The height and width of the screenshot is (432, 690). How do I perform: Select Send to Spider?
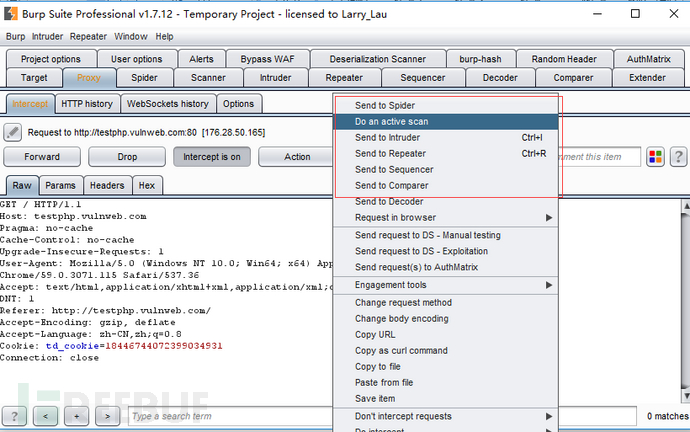(445, 106)
